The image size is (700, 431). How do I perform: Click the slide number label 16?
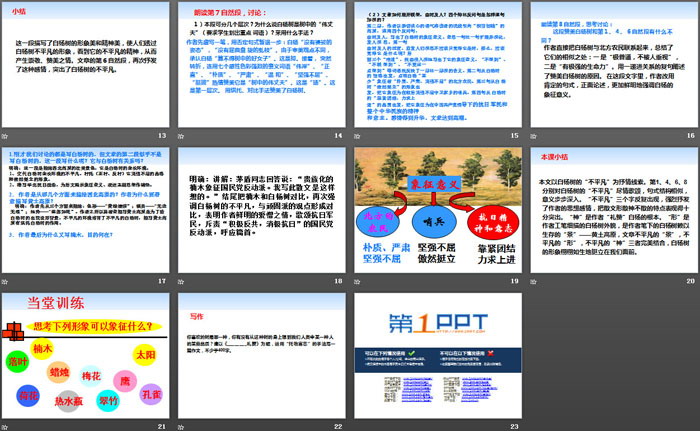tap(691, 135)
